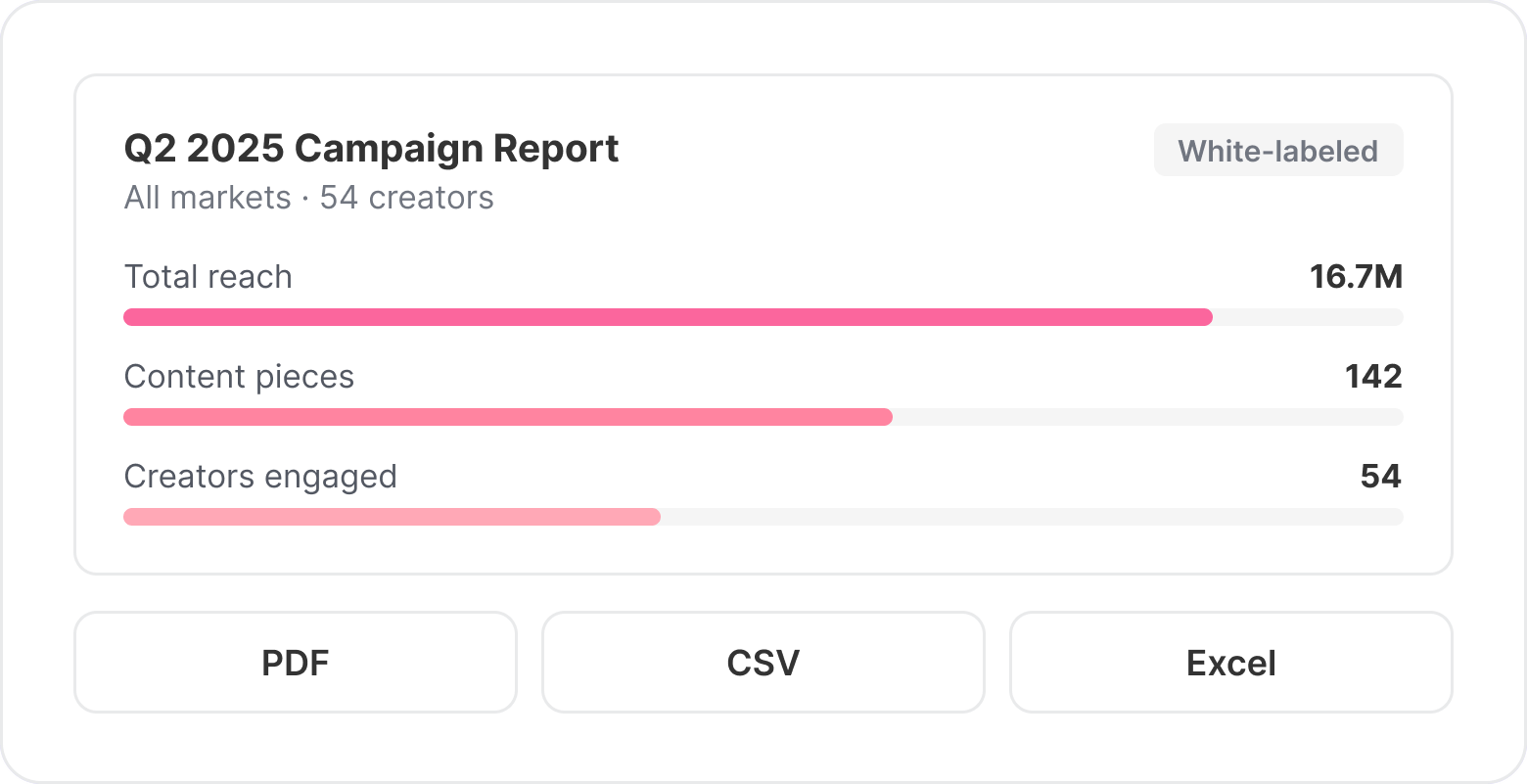The image size is (1527, 784).
Task: Click the 54 creators engaged value
Action: coord(1381,477)
